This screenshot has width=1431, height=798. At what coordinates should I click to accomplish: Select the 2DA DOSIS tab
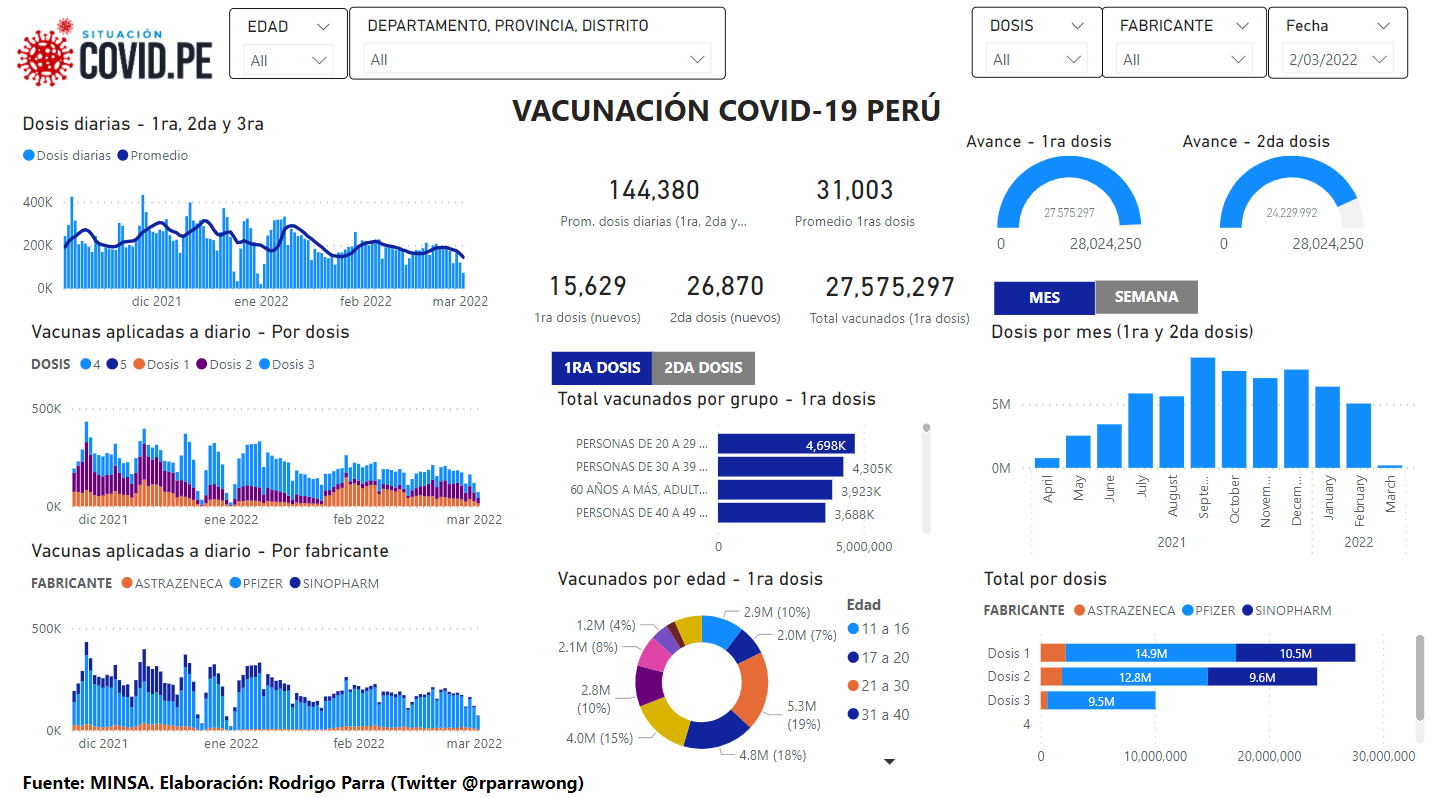[703, 368]
